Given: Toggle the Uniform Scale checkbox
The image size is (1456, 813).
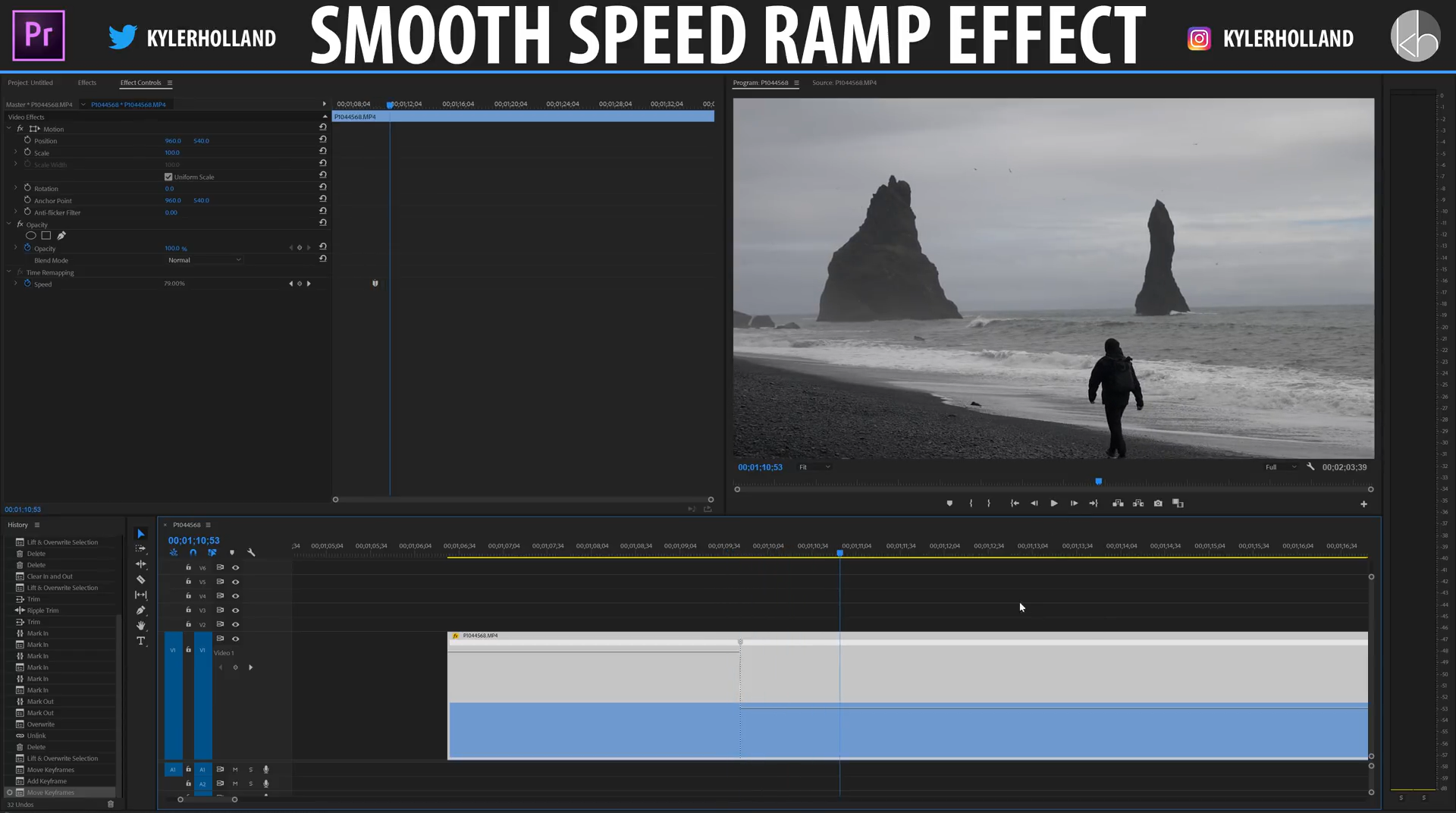Looking at the screenshot, I should pos(168,177).
